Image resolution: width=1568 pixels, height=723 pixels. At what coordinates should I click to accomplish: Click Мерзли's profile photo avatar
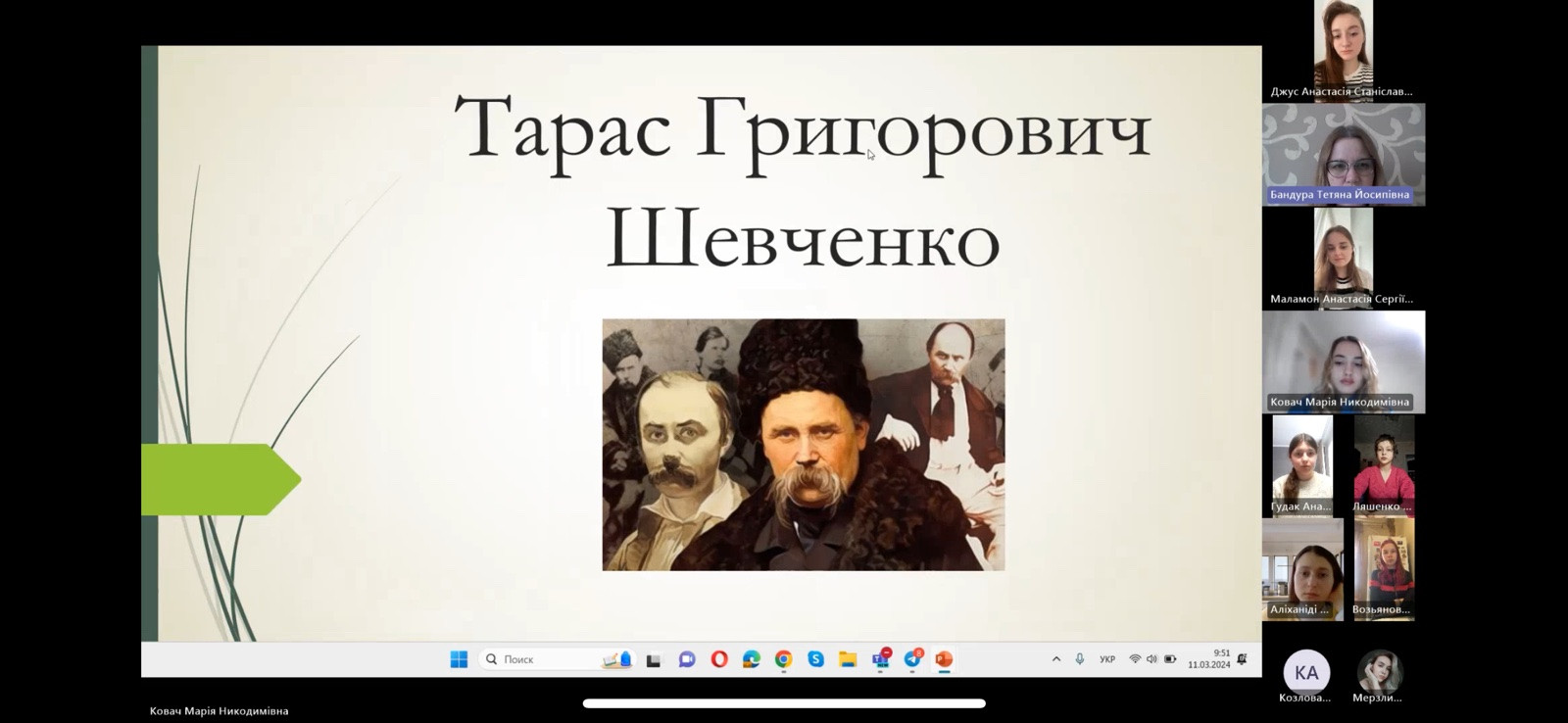tap(1379, 672)
